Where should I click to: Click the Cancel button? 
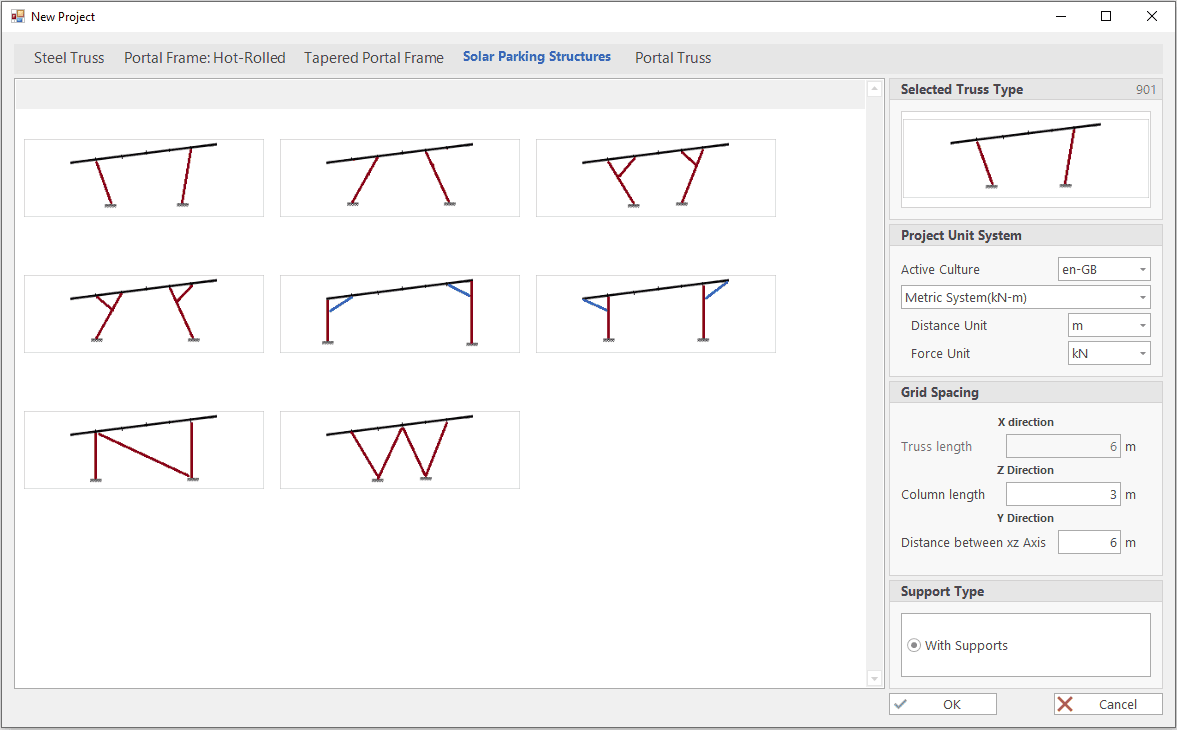coord(1108,704)
